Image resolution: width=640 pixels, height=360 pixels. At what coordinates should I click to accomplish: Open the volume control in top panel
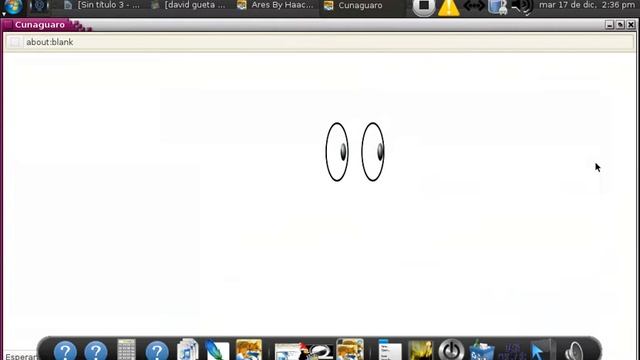click(522, 7)
